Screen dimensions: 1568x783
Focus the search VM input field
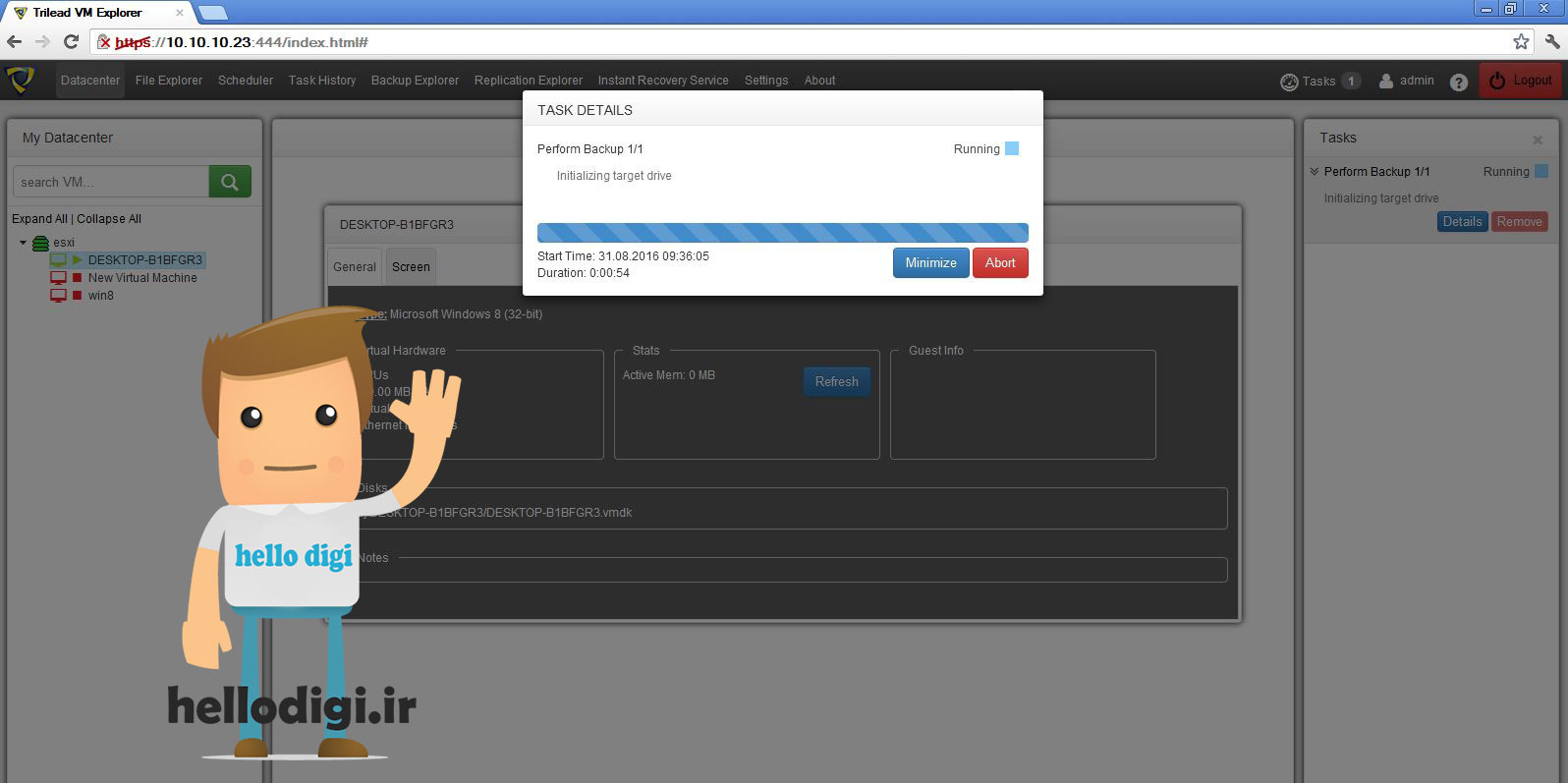(x=111, y=182)
